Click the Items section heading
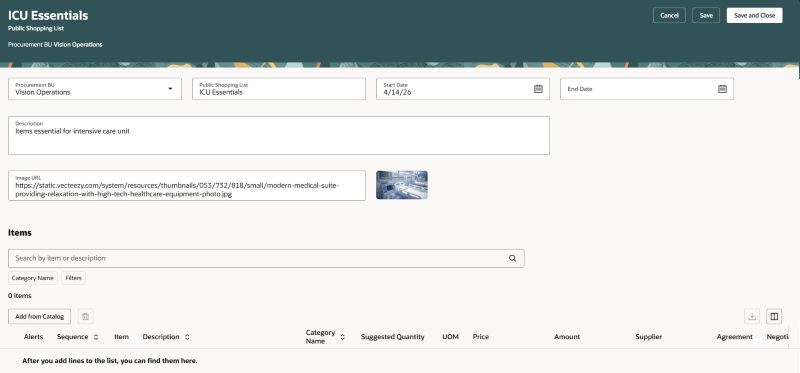 pyautogui.click(x=20, y=233)
